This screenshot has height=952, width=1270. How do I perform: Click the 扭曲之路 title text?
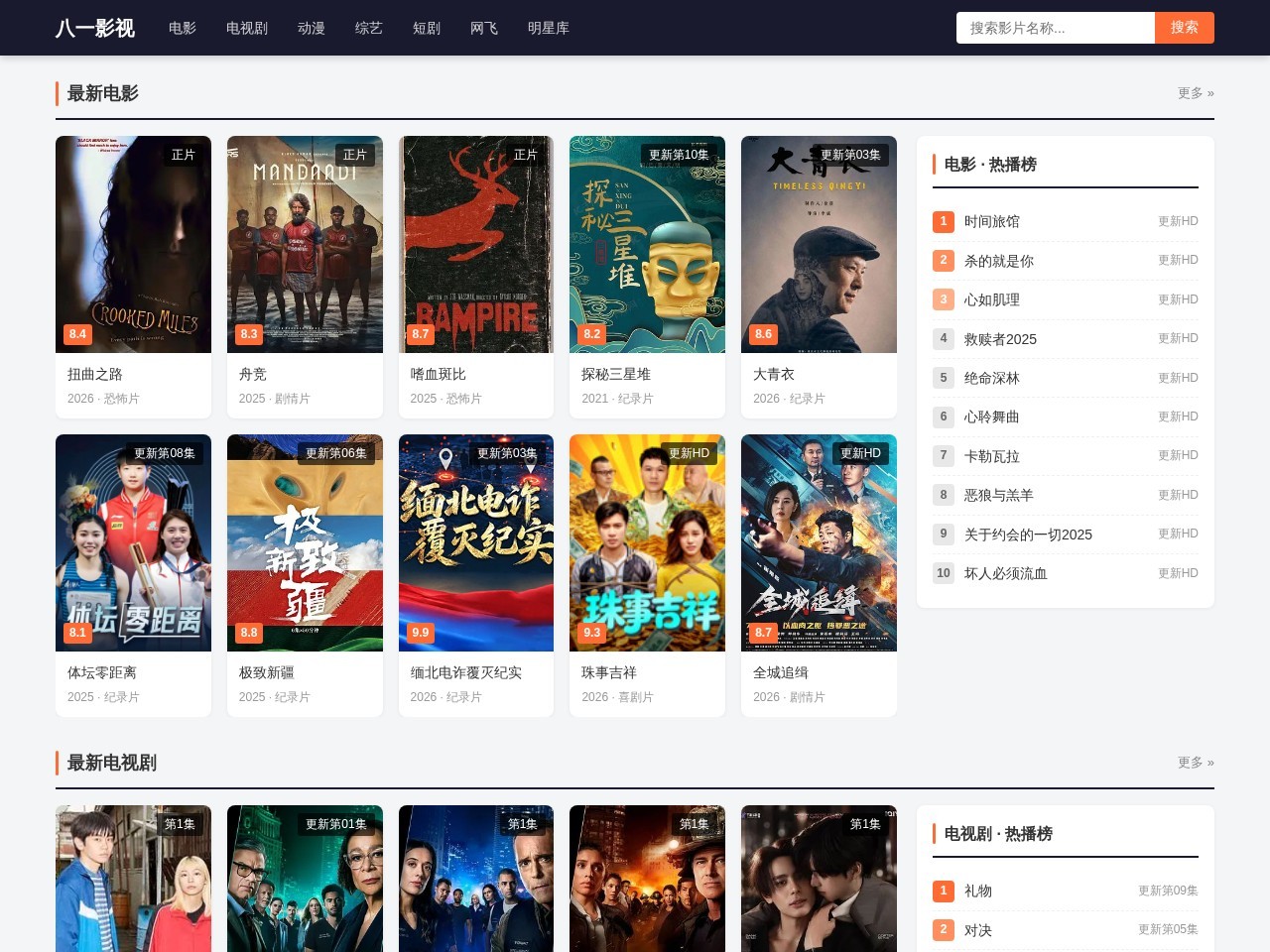[x=95, y=374]
